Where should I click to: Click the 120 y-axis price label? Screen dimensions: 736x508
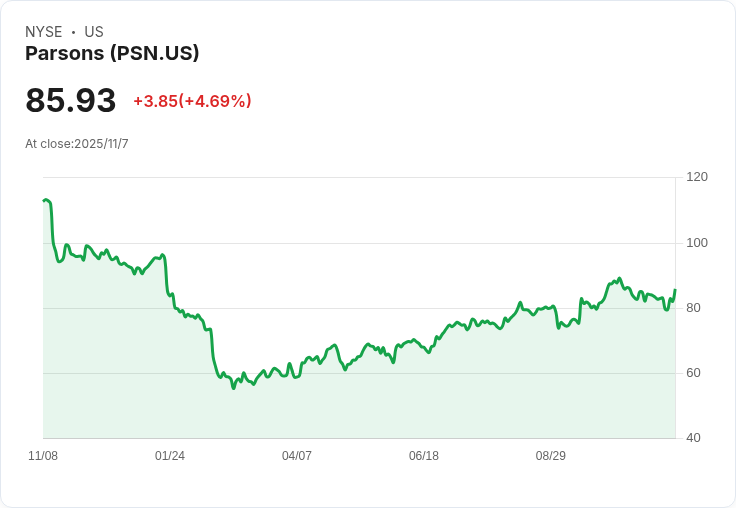pos(697,177)
